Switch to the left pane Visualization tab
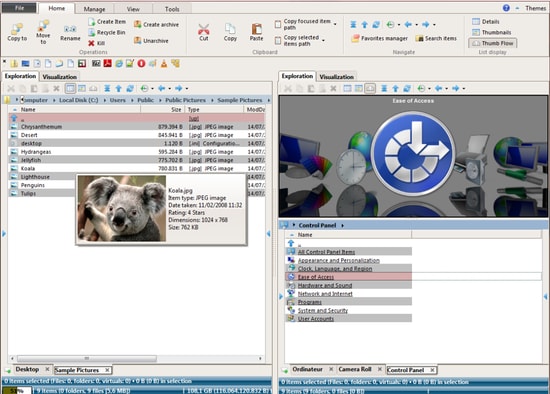 pyautogui.click(x=59, y=76)
